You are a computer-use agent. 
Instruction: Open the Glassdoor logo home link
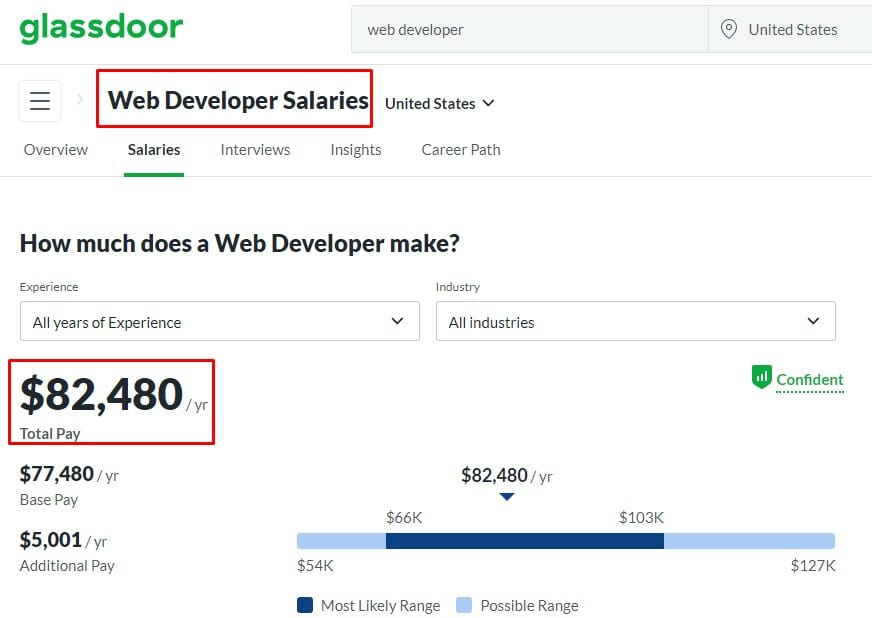(101, 28)
